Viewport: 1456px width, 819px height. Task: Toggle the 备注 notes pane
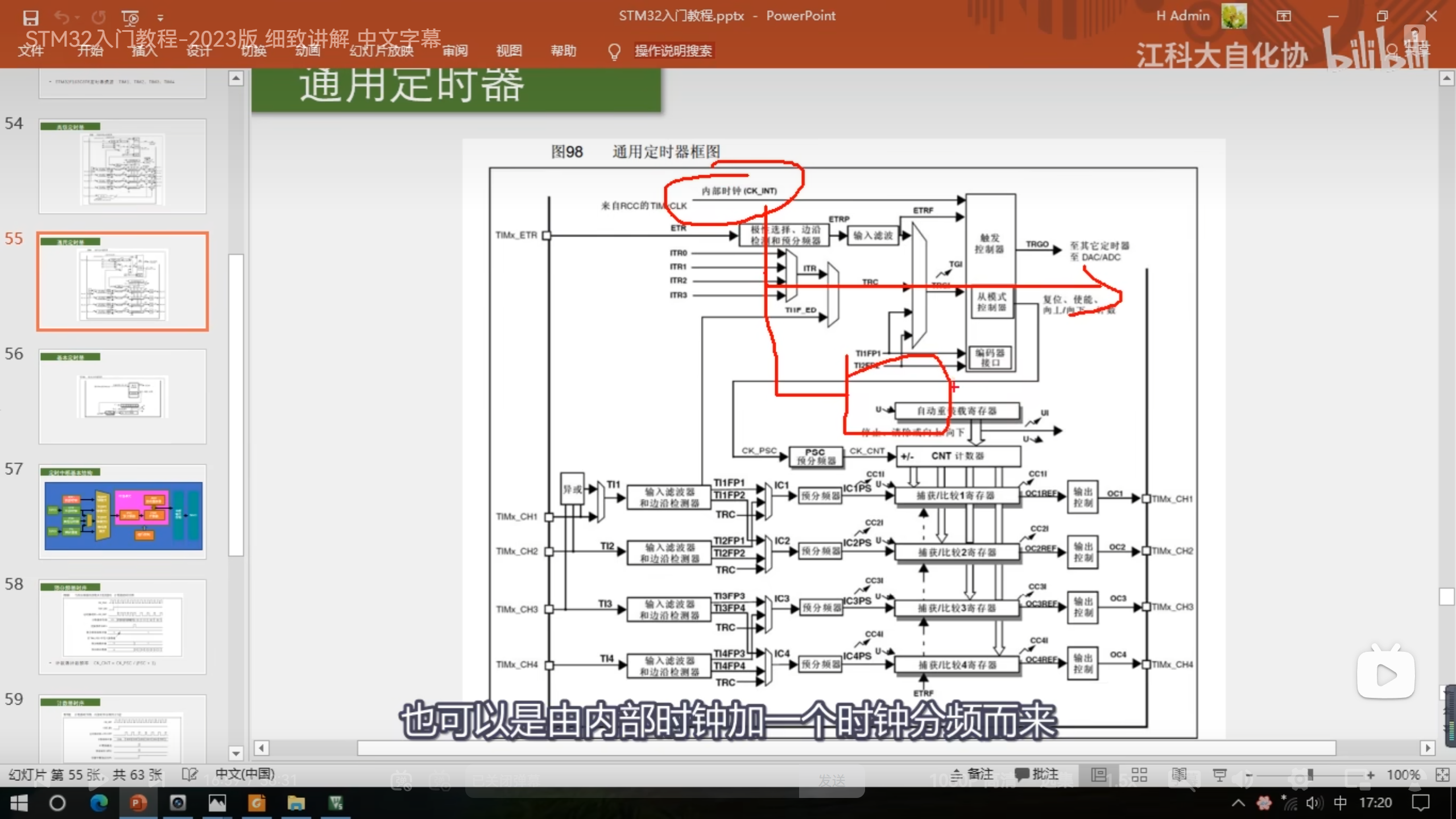pos(972,774)
